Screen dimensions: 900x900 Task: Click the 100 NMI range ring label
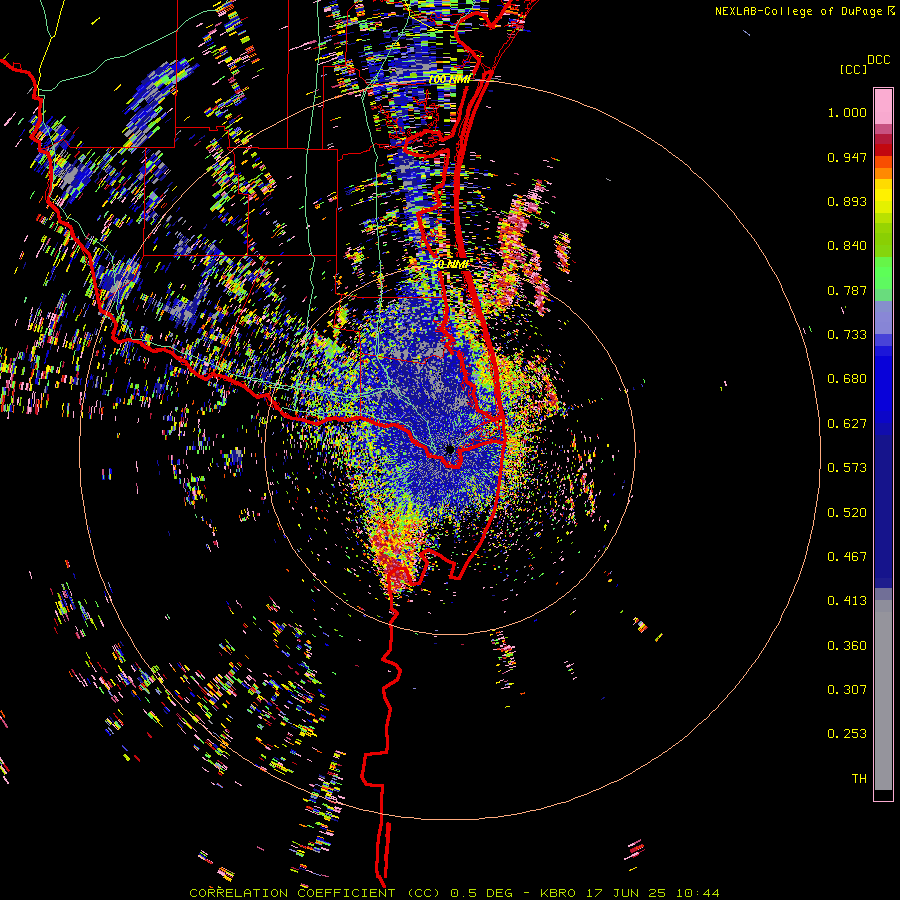(449, 79)
